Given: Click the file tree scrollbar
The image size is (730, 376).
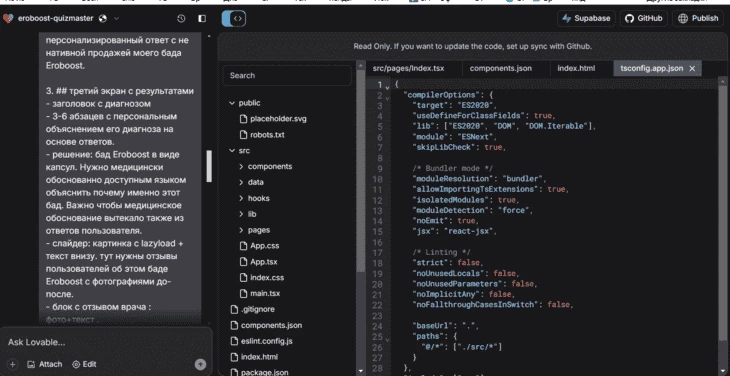Looking at the screenshot, I should pos(361,170).
